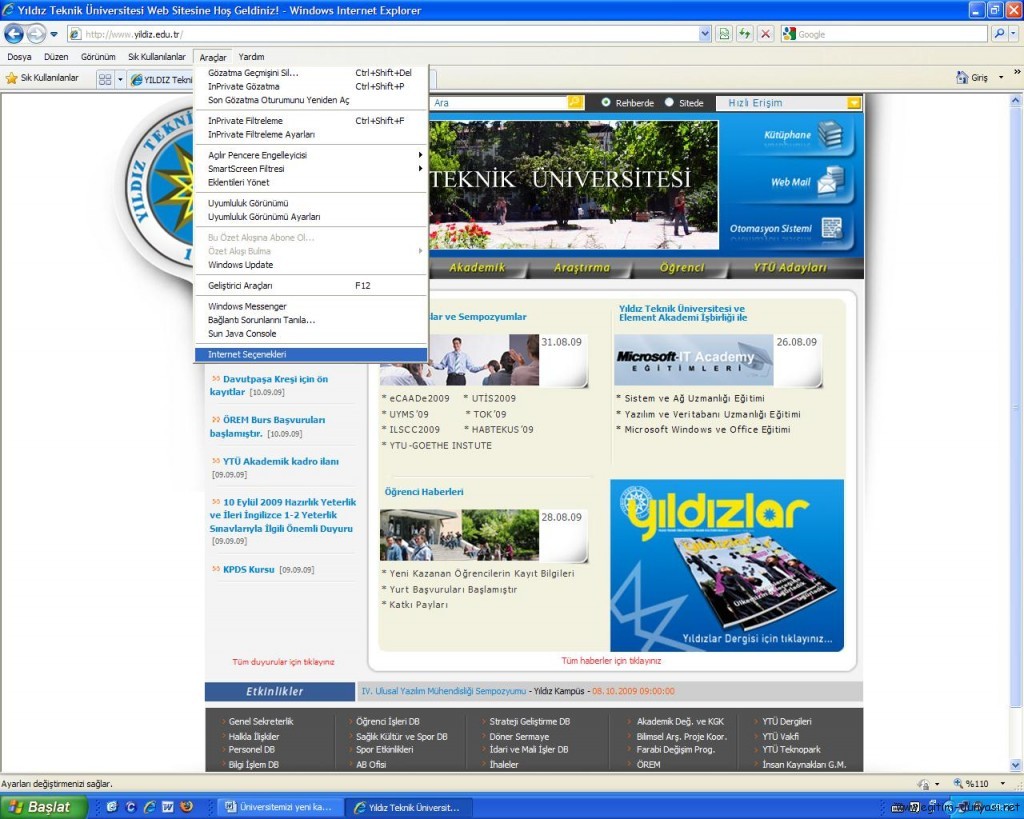Click the Başlat start button
Image resolution: width=1024 pixels, height=819 pixels.
(x=40, y=806)
